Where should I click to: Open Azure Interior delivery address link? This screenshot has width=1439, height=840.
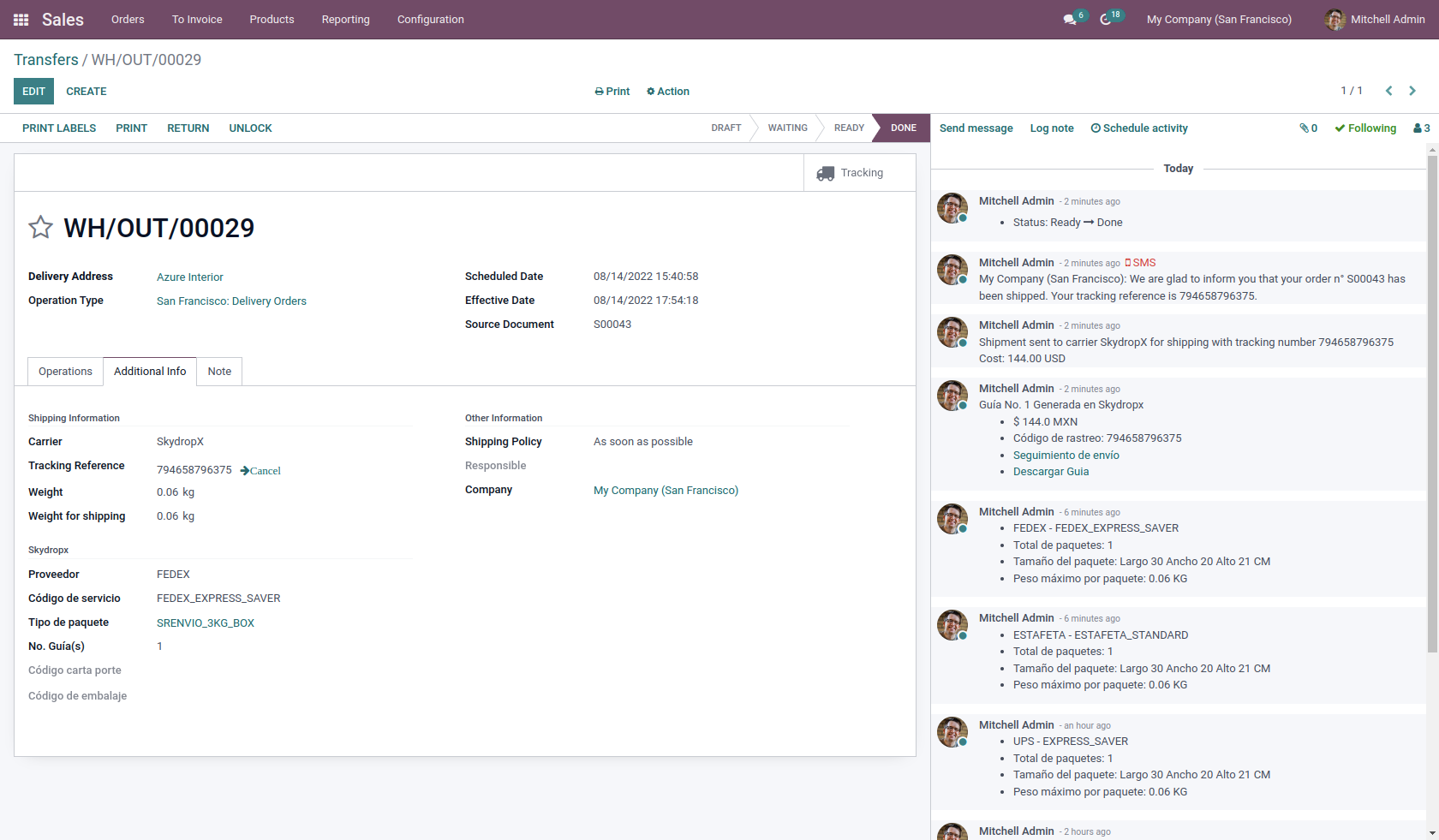pos(190,277)
